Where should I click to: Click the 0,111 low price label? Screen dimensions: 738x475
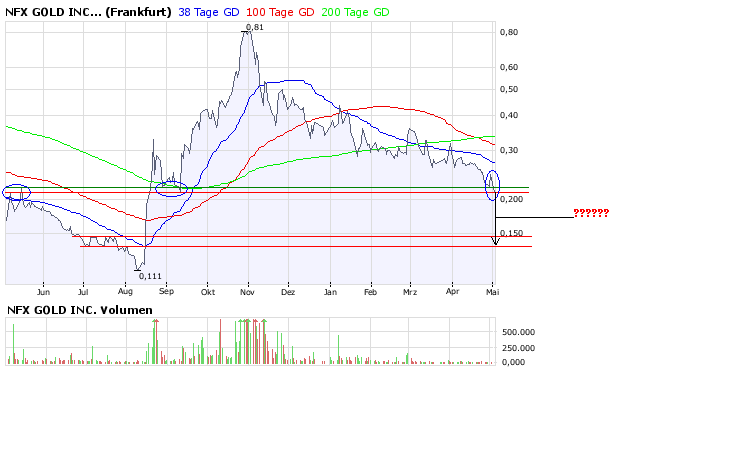coord(149,275)
